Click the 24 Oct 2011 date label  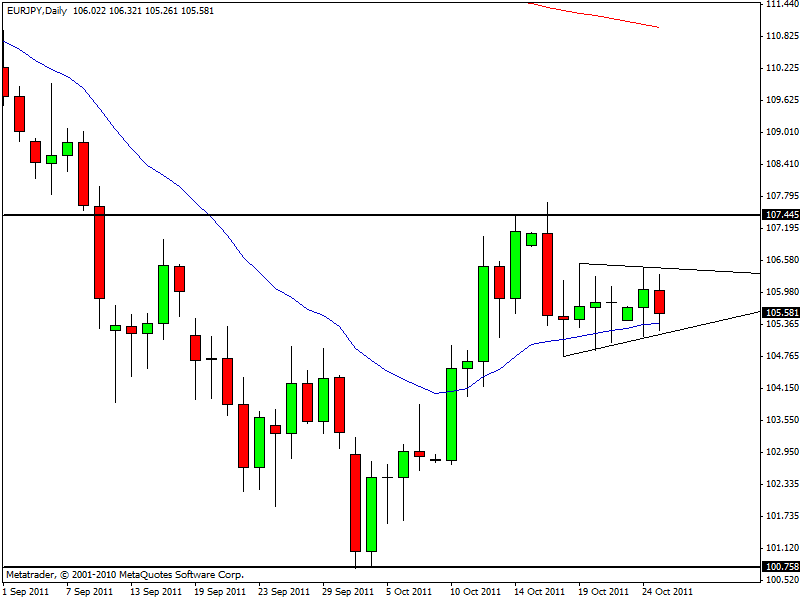click(667, 591)
